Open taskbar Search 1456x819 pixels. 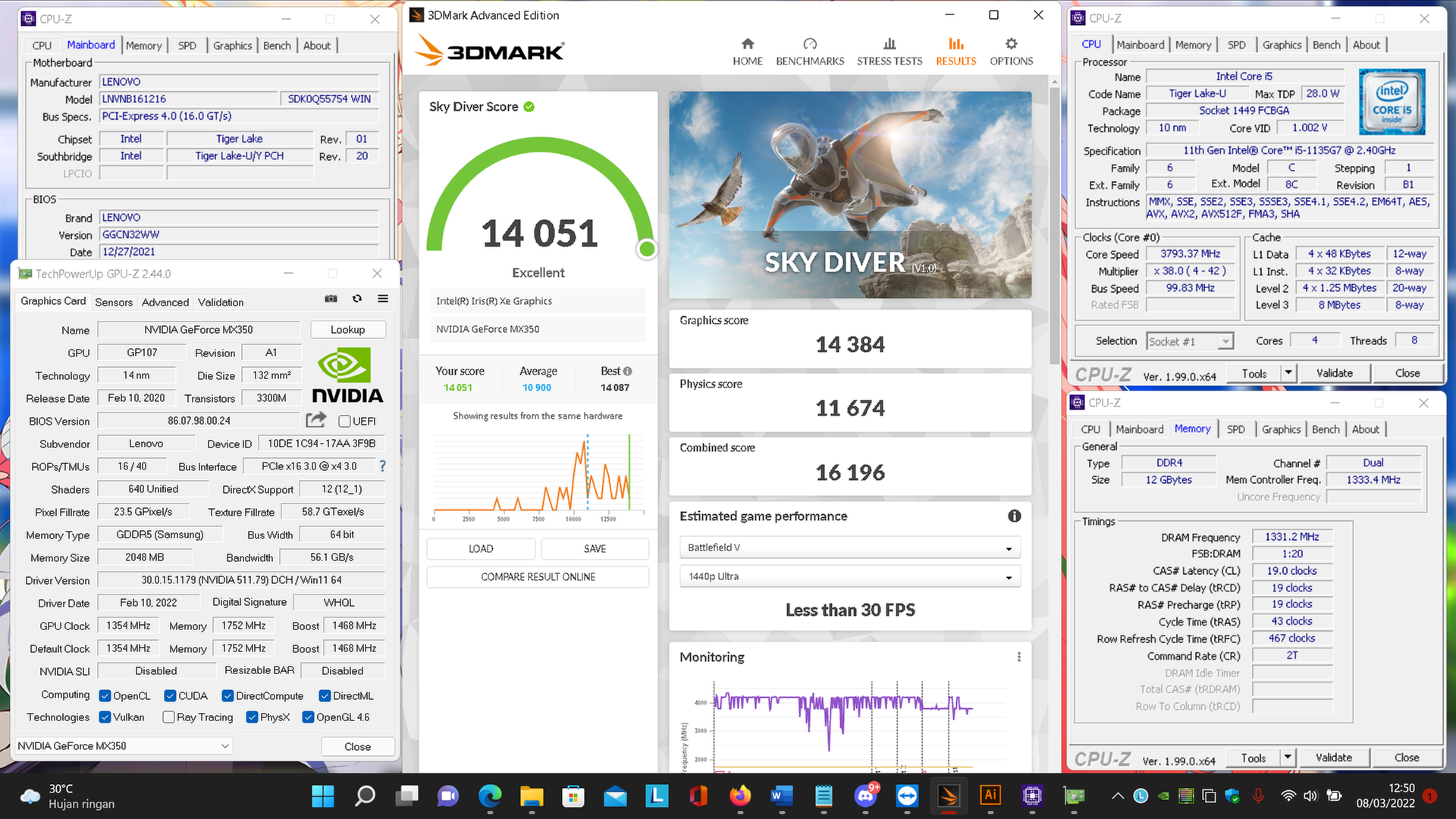[x=365, y=795]
